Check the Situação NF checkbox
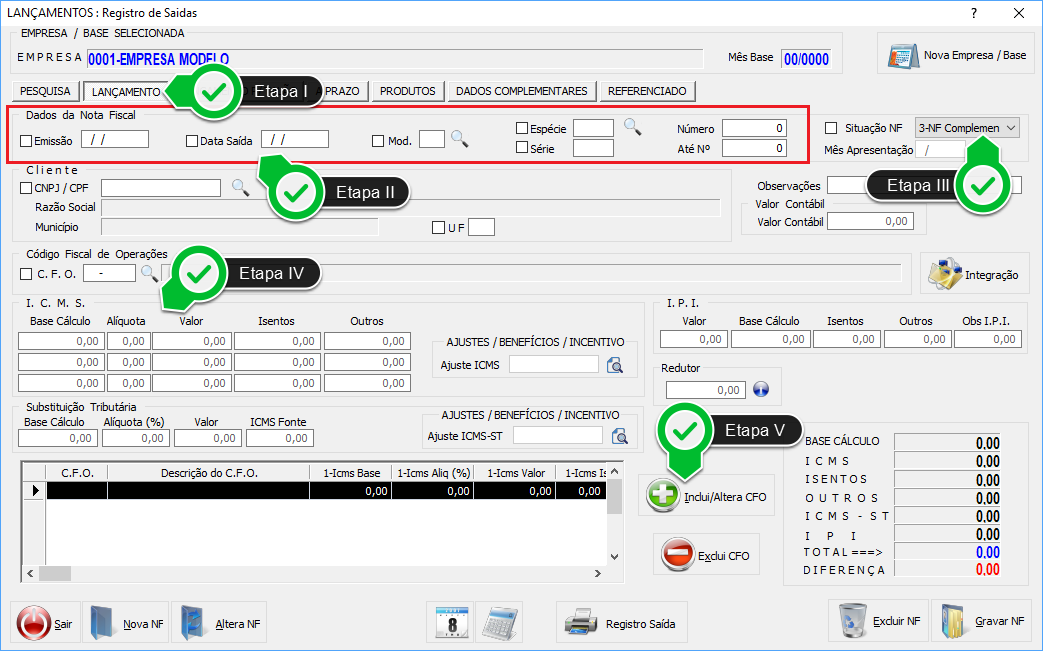1043x651 pixels. (831, 128)
